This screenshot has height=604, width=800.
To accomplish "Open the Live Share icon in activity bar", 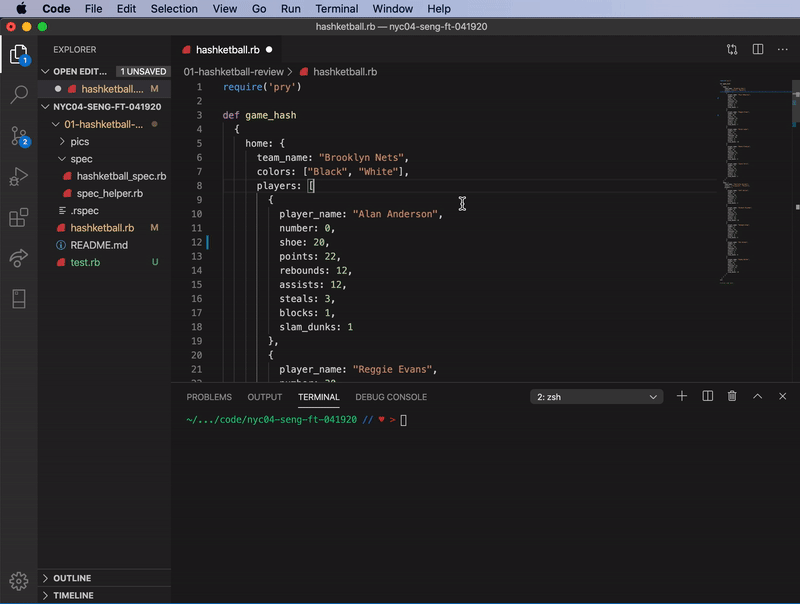I will [x=19, y=258].
